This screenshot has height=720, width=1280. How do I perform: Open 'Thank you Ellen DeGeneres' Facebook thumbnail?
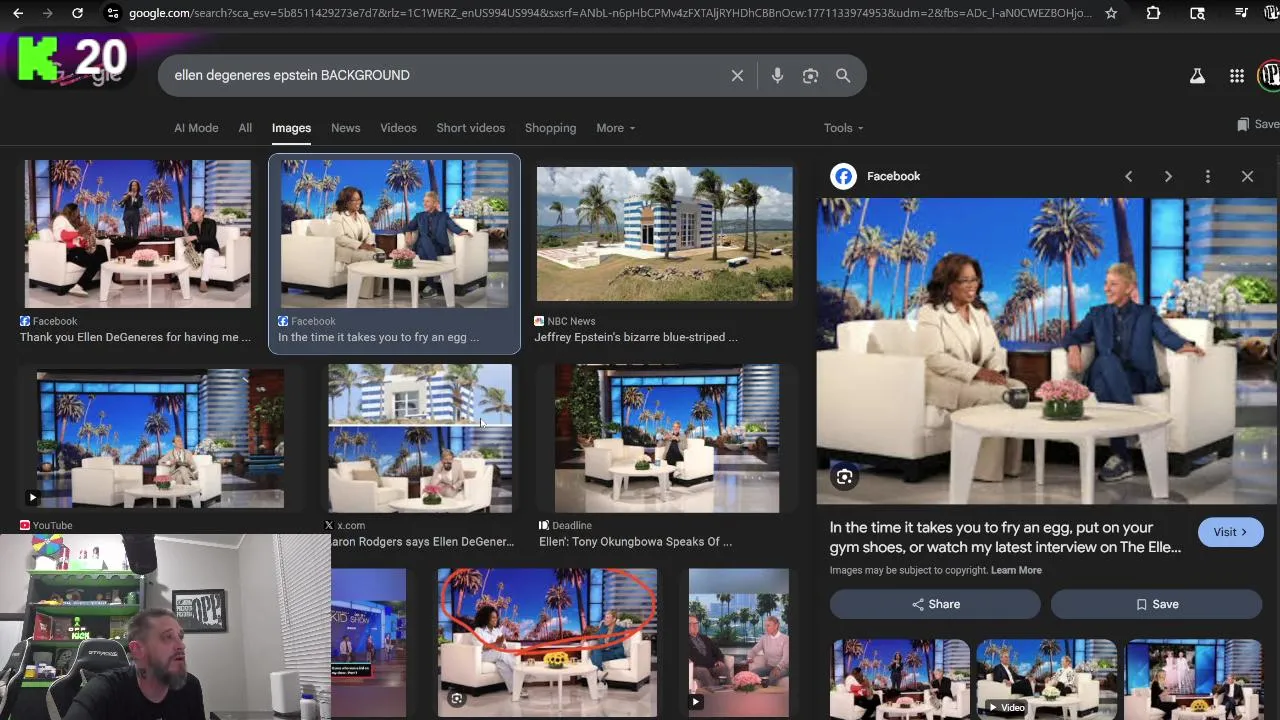click(137, 234)
